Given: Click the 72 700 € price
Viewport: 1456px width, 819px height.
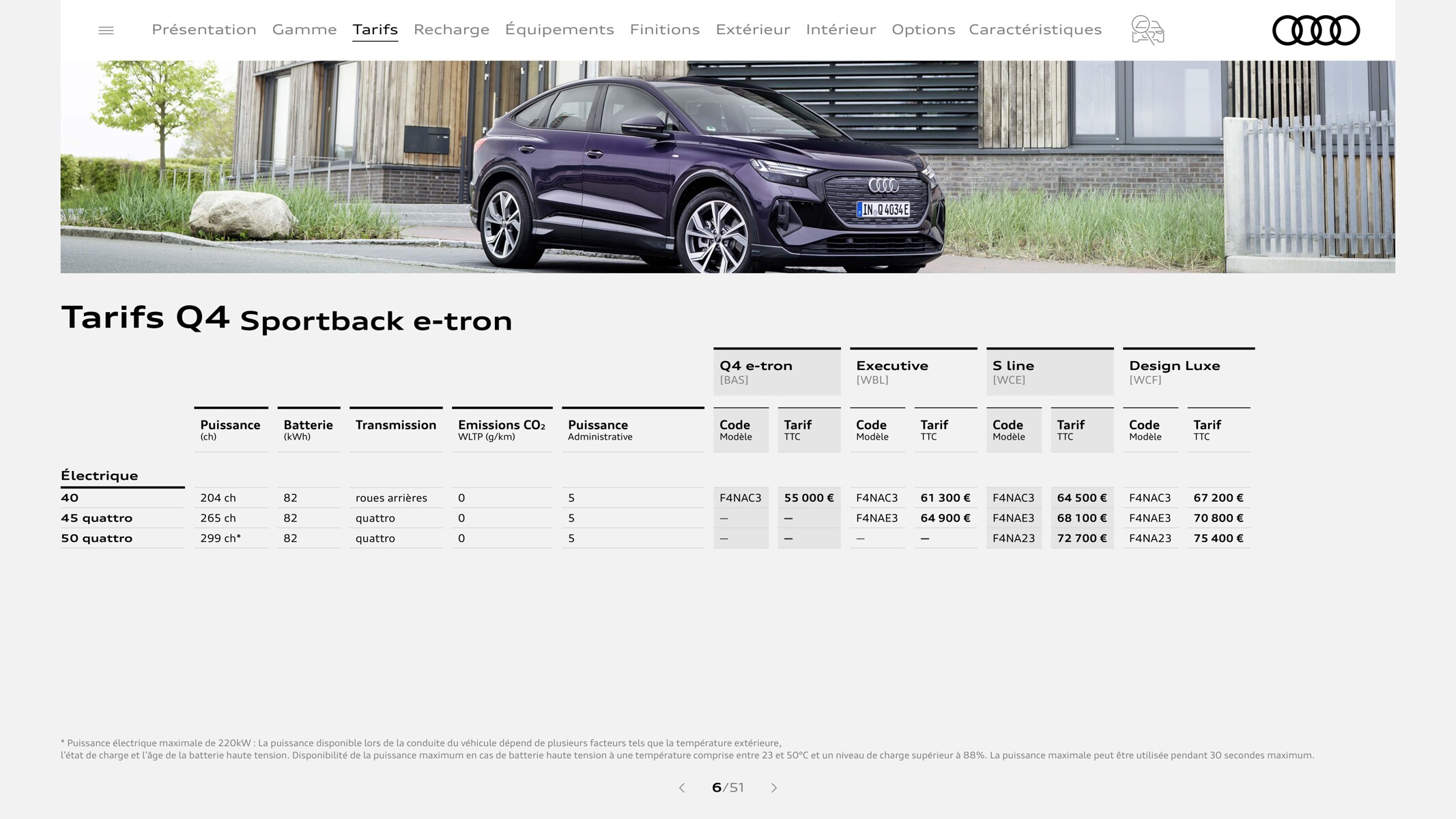Looking at the screenshot, I should coord(1082,538).
